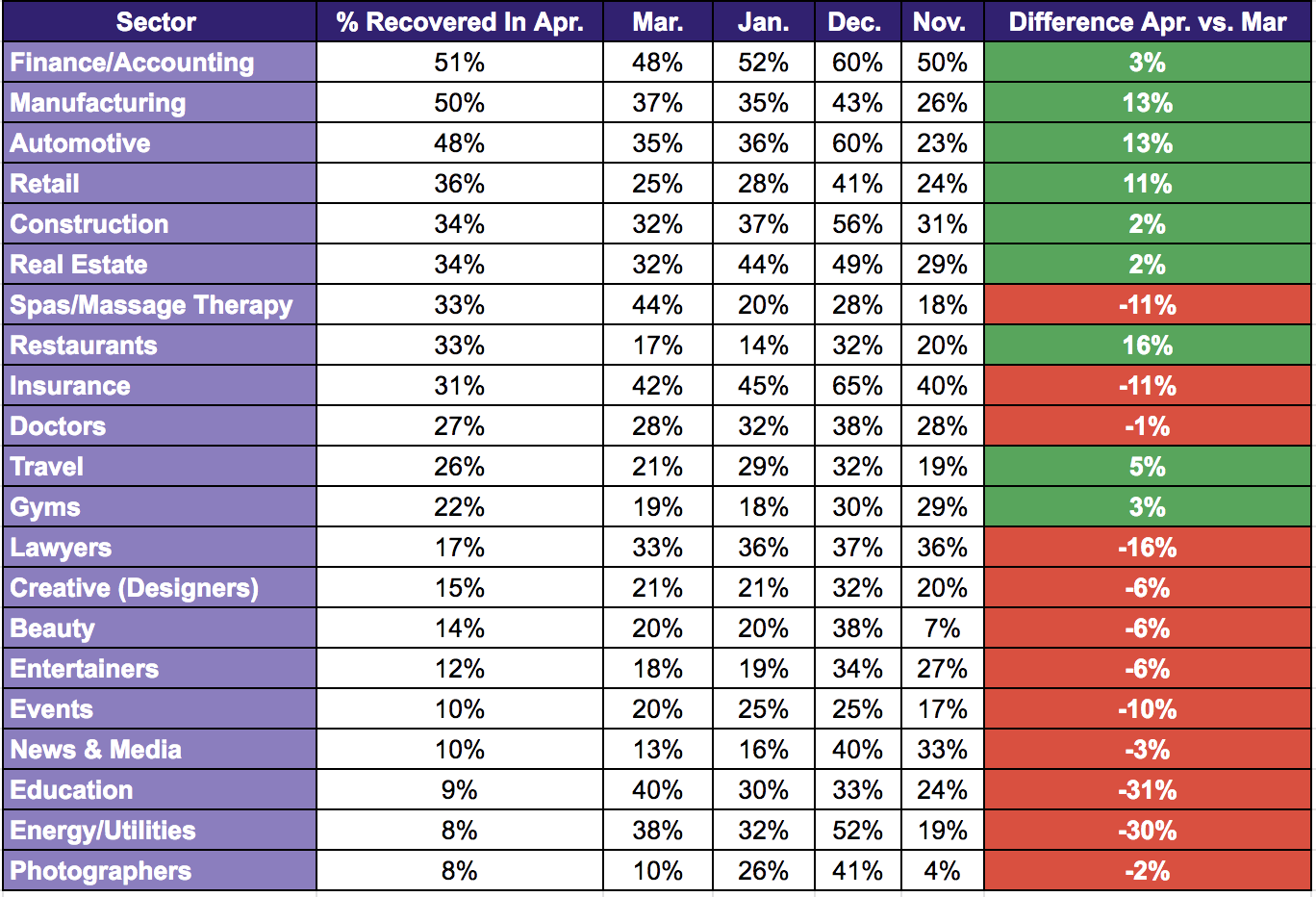Click the Mar. column header
1316x897 pixels.
[658, 22]
